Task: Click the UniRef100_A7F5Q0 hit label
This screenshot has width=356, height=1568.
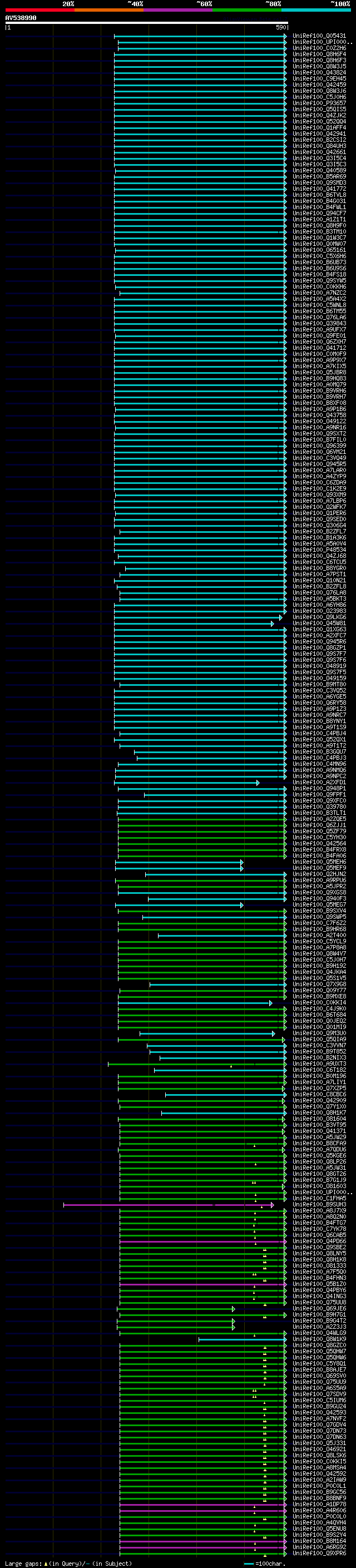Action: click(x=319, y=1272)
